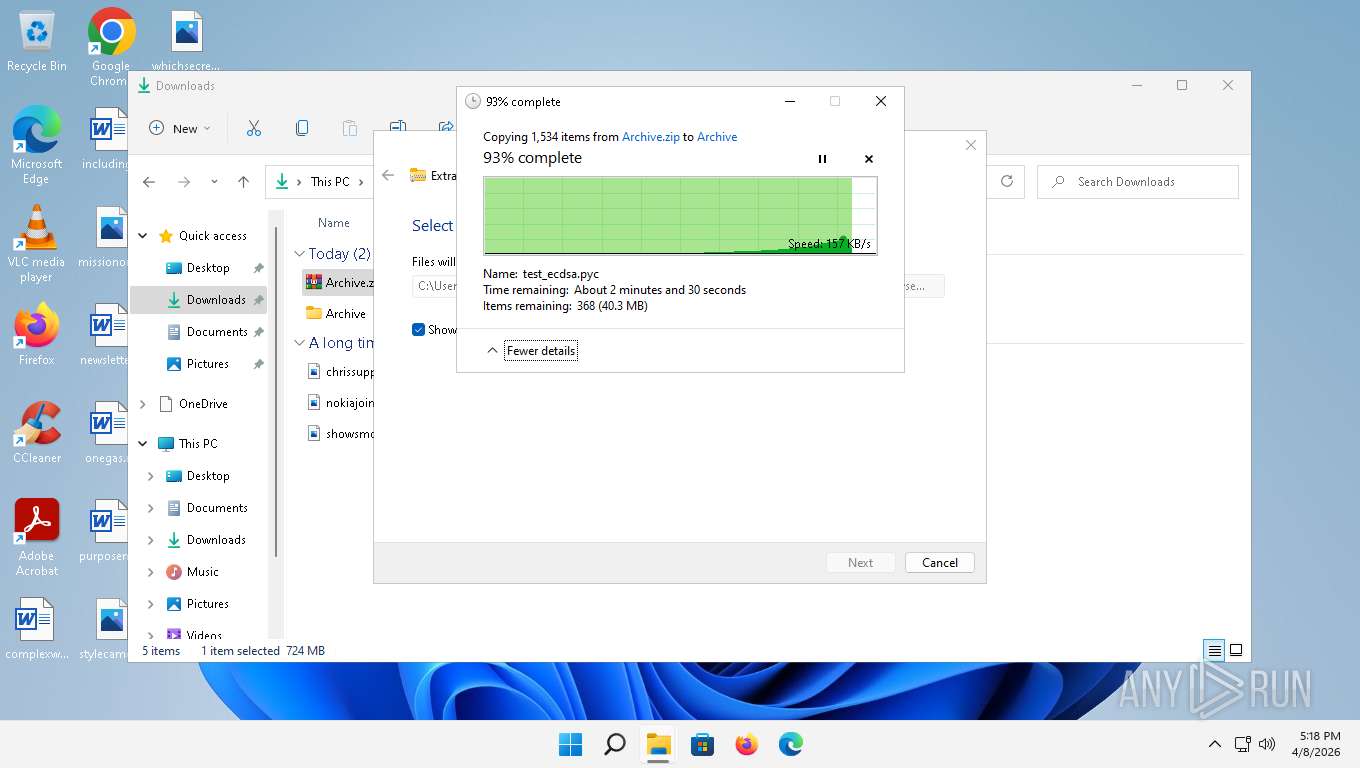Open VLC media player shortcut
Screen dimensions: 1360x768
(37, 244)
